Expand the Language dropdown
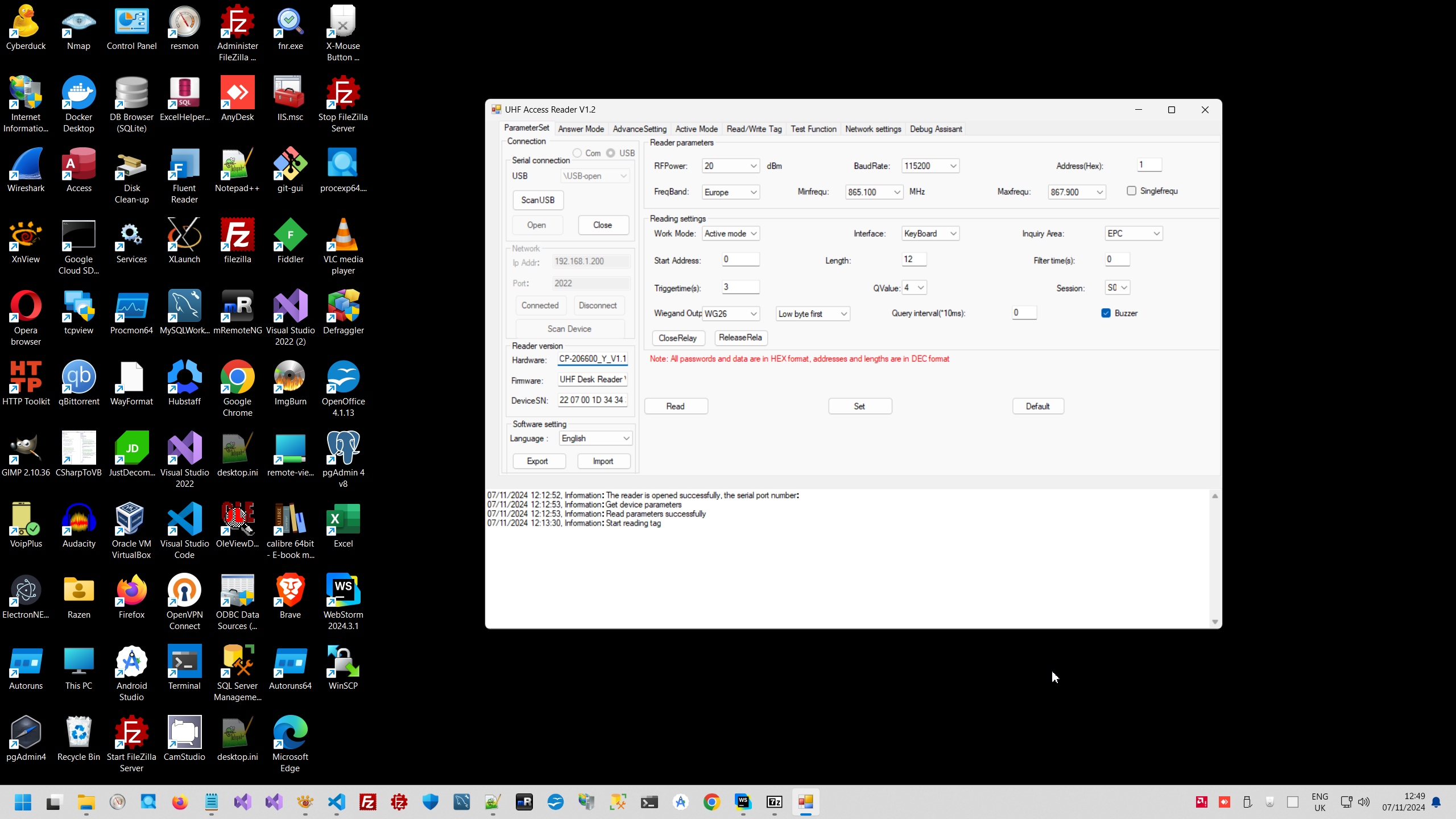This screenshot has height=819, width=1456. coord(626,439)
